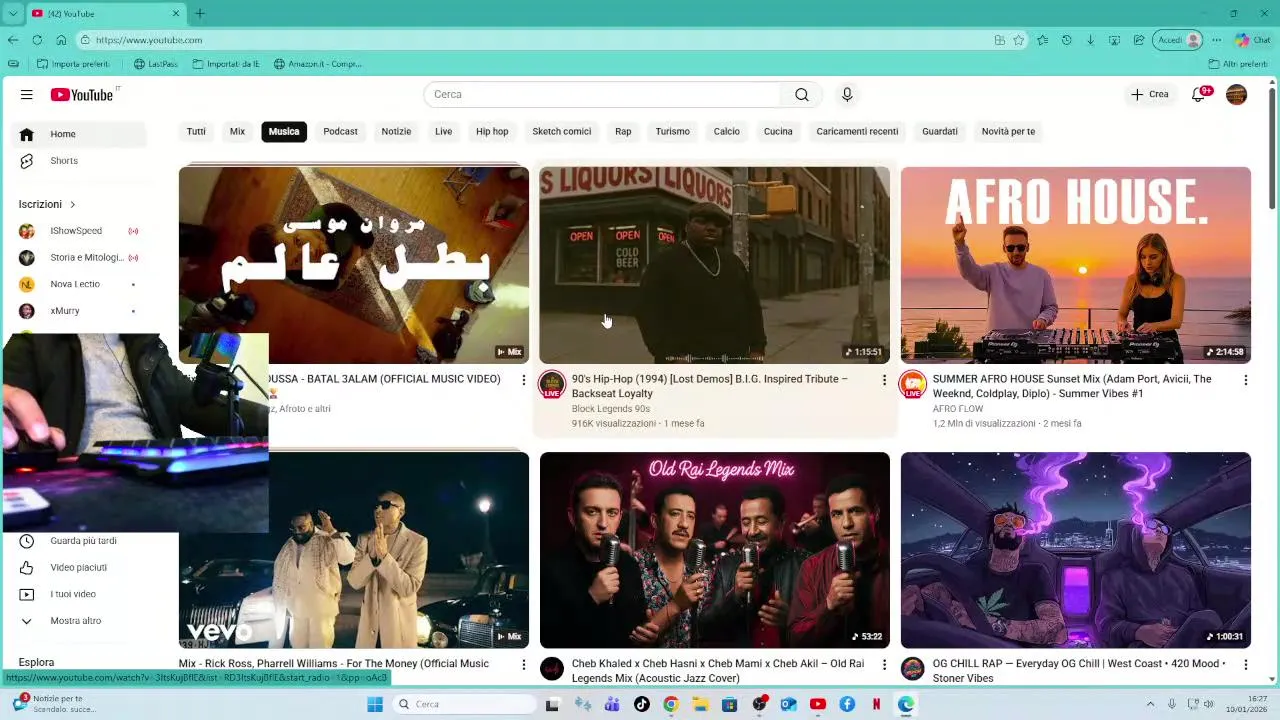Open AFRO FLOW channel avatar
1280x720 pixels.
tap(912, 384)
